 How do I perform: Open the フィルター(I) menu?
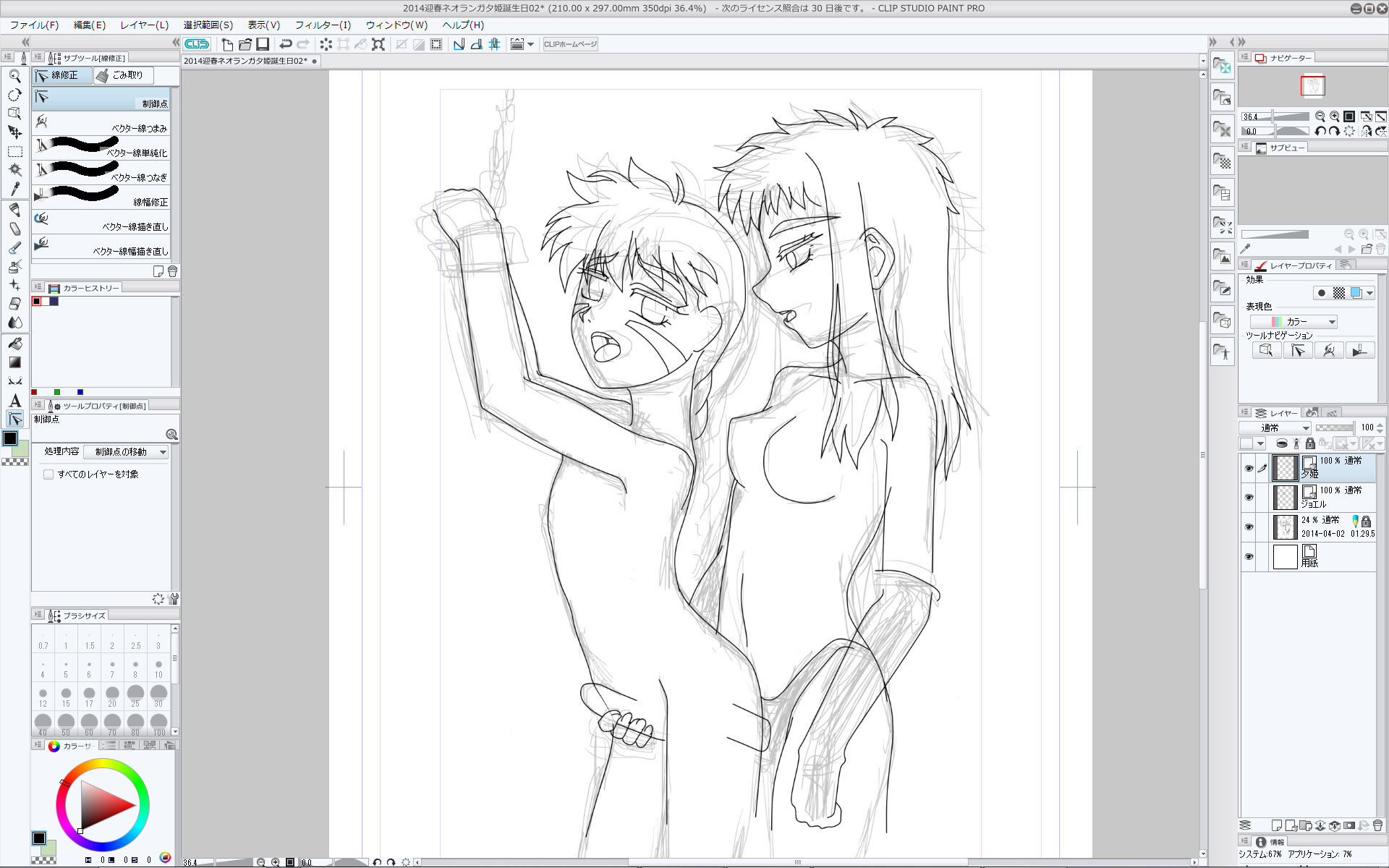pyautogui.click(x=322, y=25)
